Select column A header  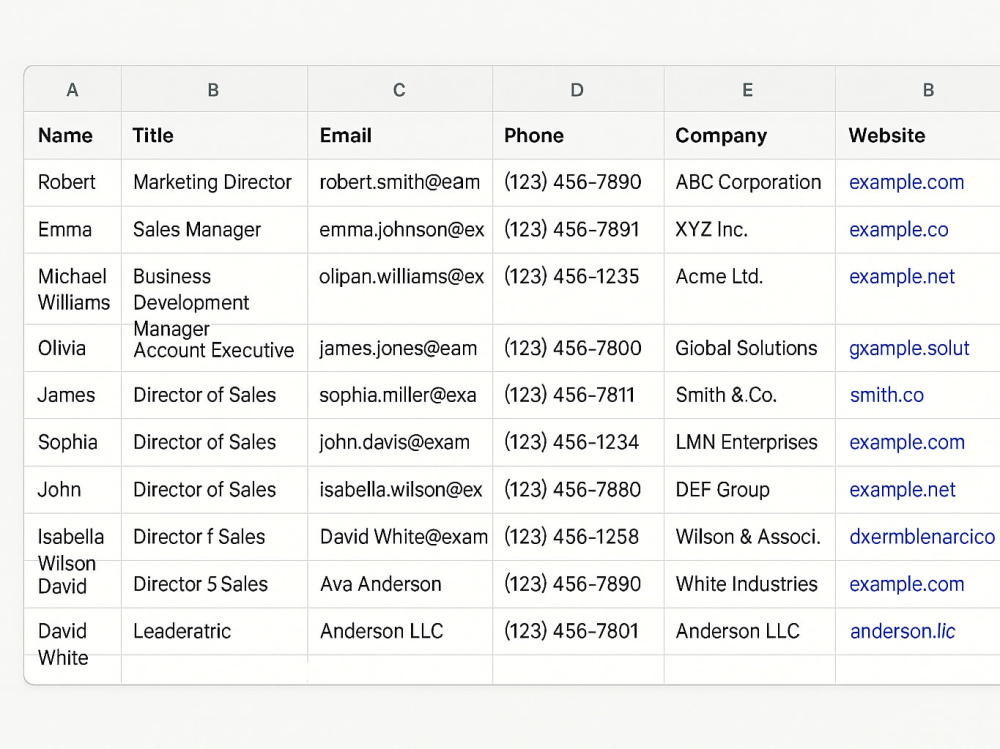coord(73,89)
